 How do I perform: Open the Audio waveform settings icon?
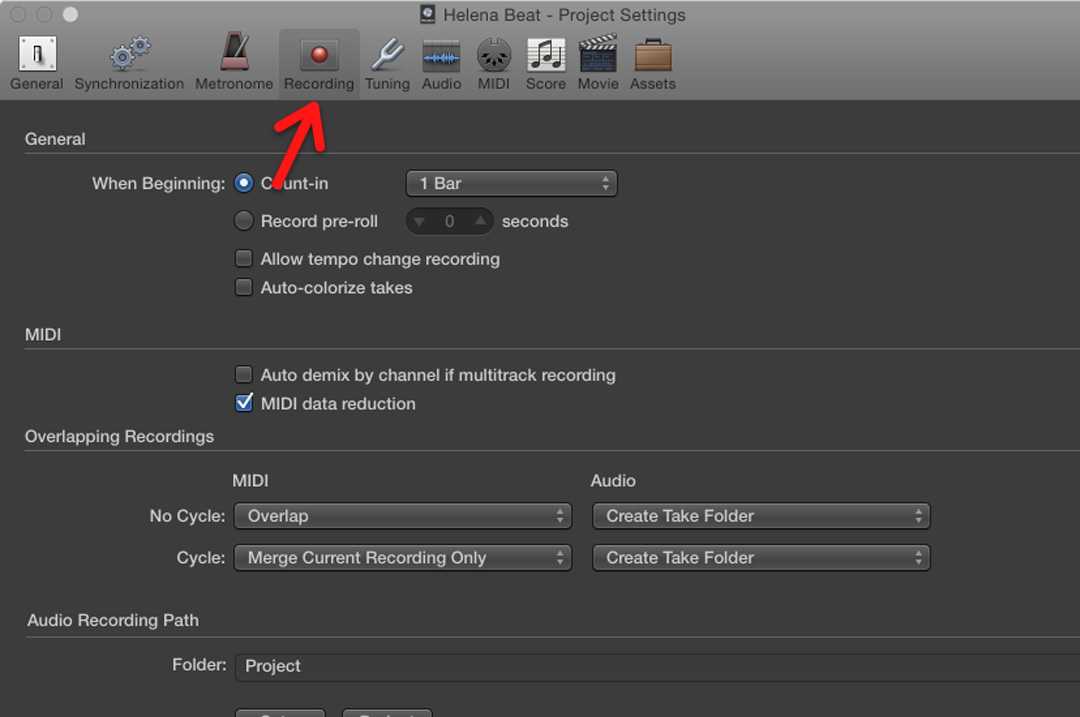point(441,56)
